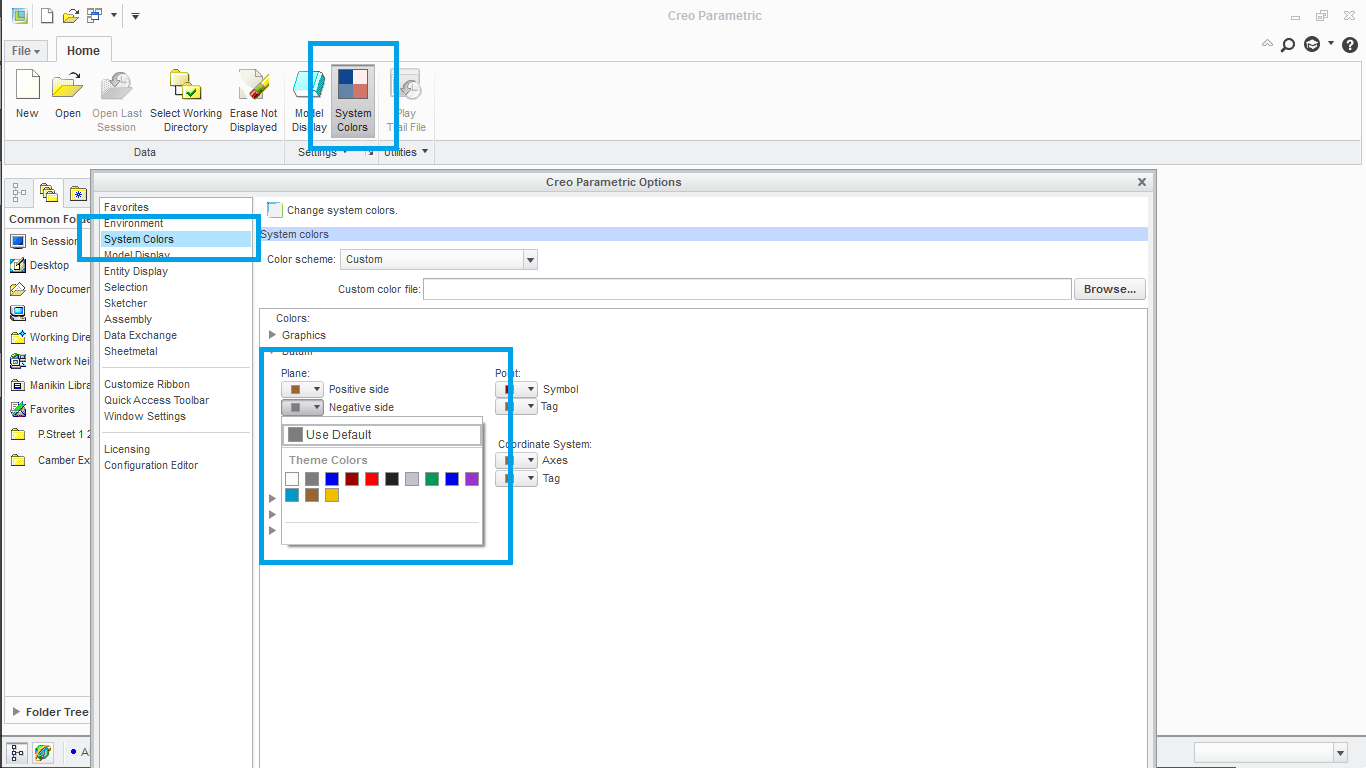Switch to the Folder Browser navigator tab
Screen dimensions: 1366x768
(48, 192)
